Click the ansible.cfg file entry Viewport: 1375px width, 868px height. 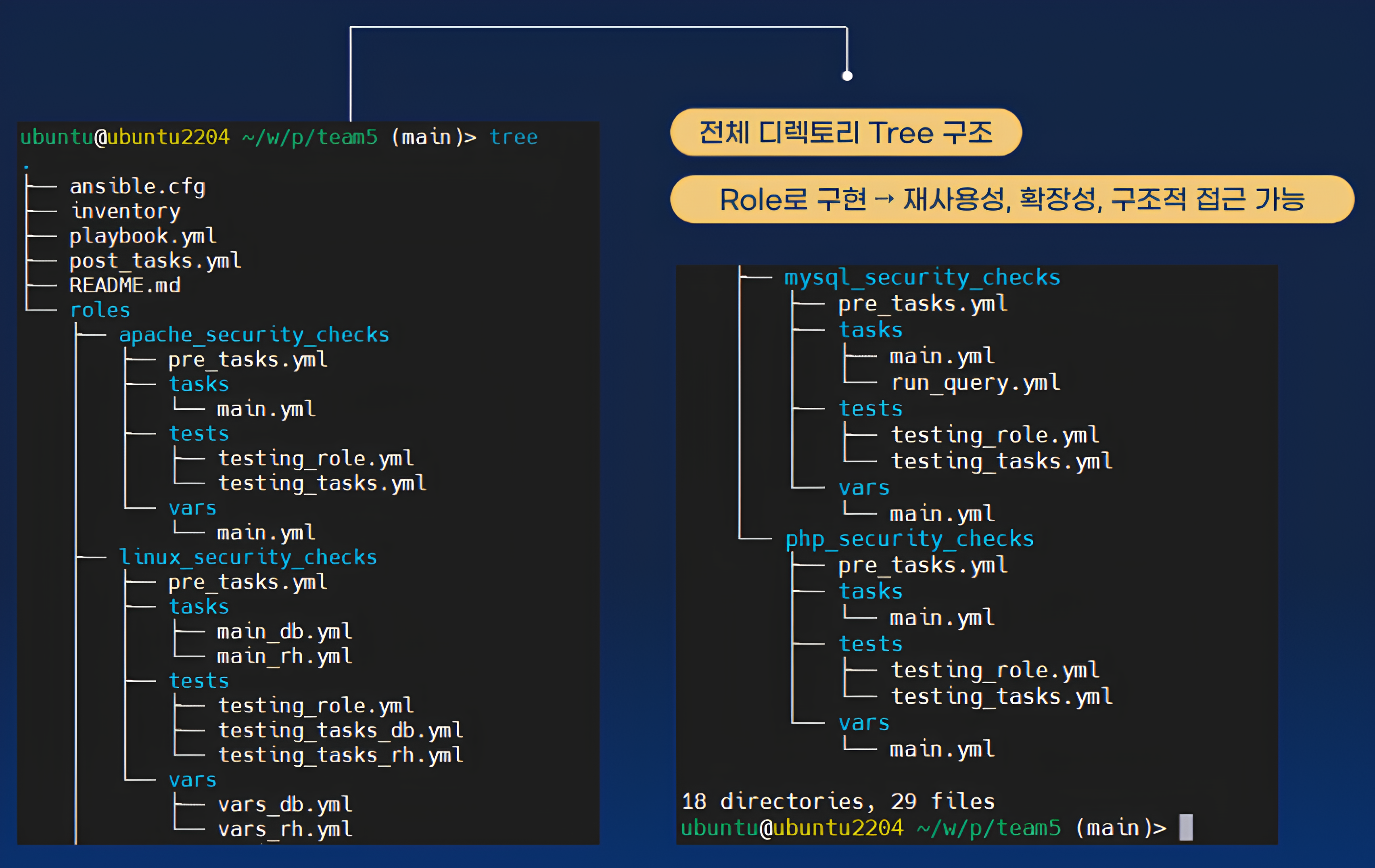point(137,187)
